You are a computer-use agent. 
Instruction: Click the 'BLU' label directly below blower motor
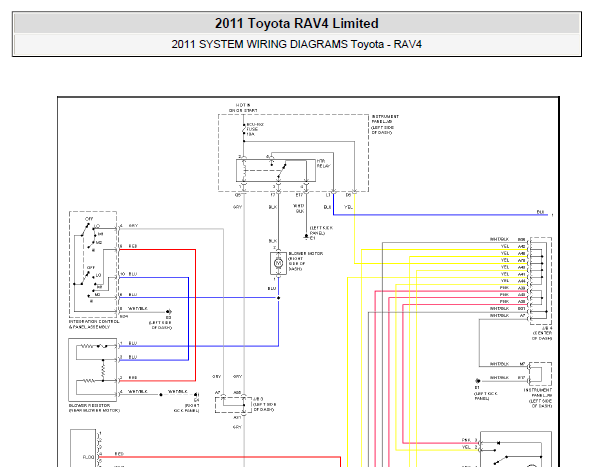272,288
